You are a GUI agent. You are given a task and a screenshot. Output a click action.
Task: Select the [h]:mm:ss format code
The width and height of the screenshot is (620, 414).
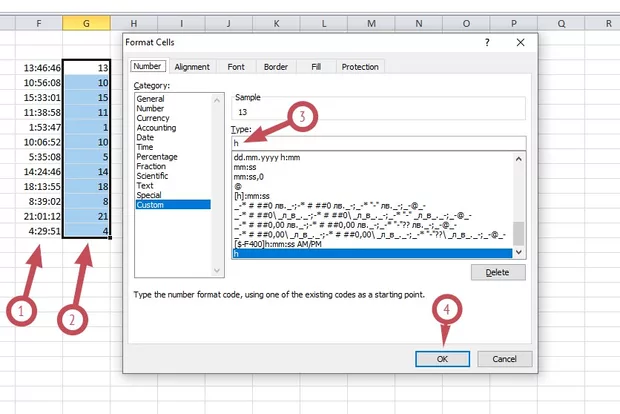click(253, 198)
